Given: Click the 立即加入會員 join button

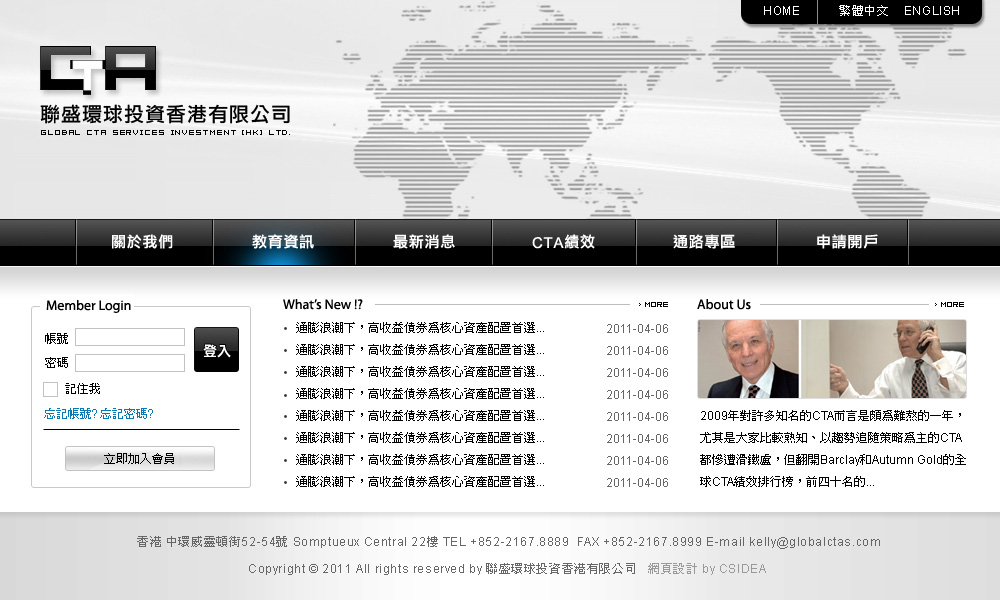Looking at the screenshot, I should (x=140, y=459).
